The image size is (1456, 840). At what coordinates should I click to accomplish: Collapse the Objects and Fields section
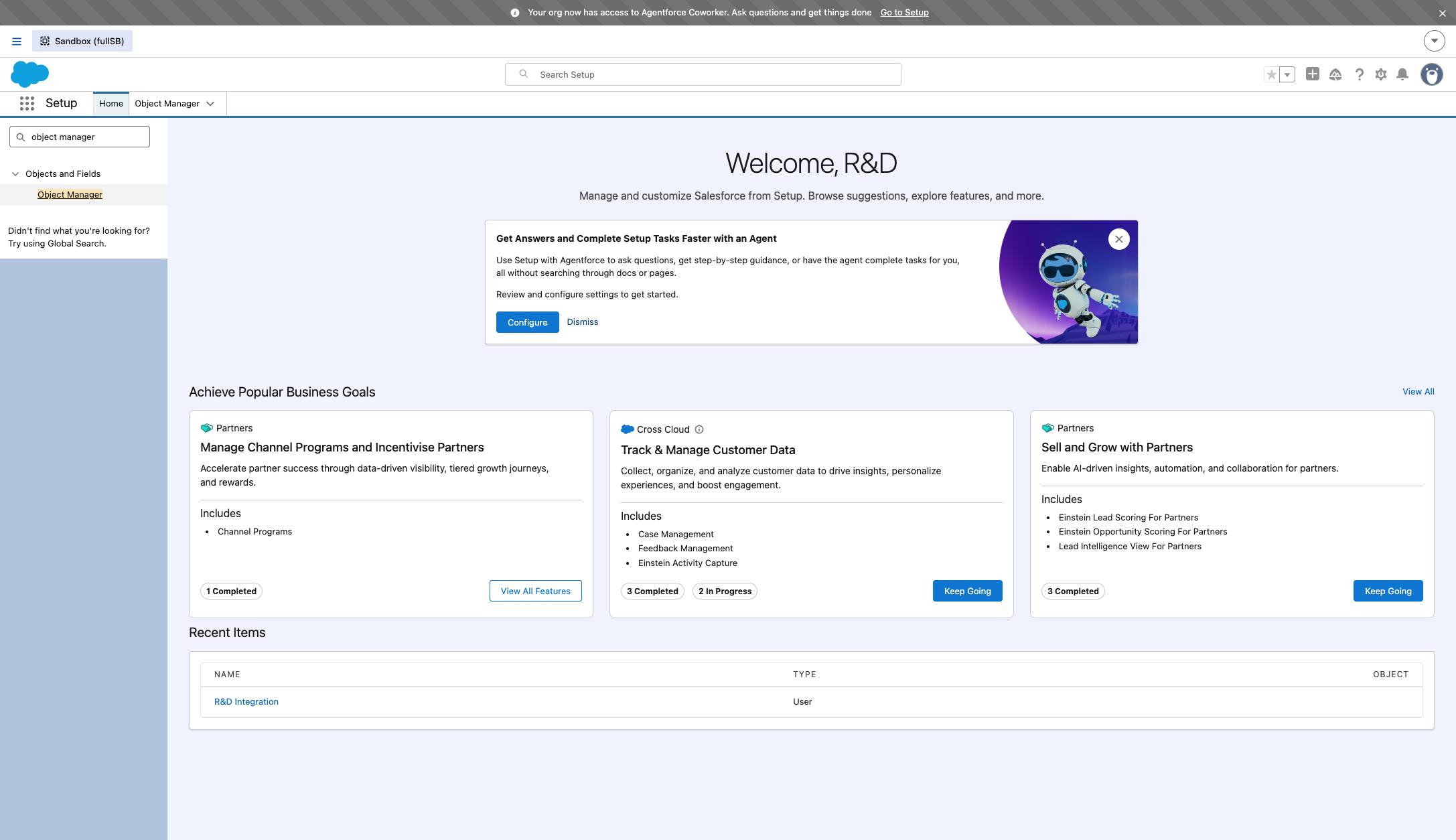point(15,173)
